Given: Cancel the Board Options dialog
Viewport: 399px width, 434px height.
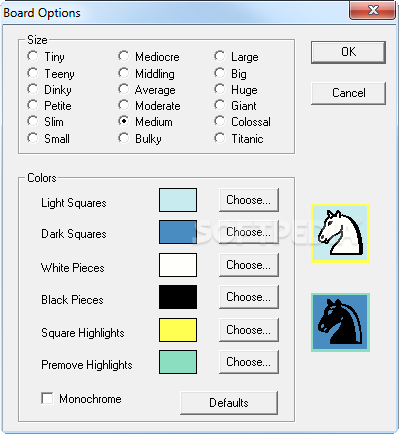Looking at the screenshot, I should [x=348, y=93].
